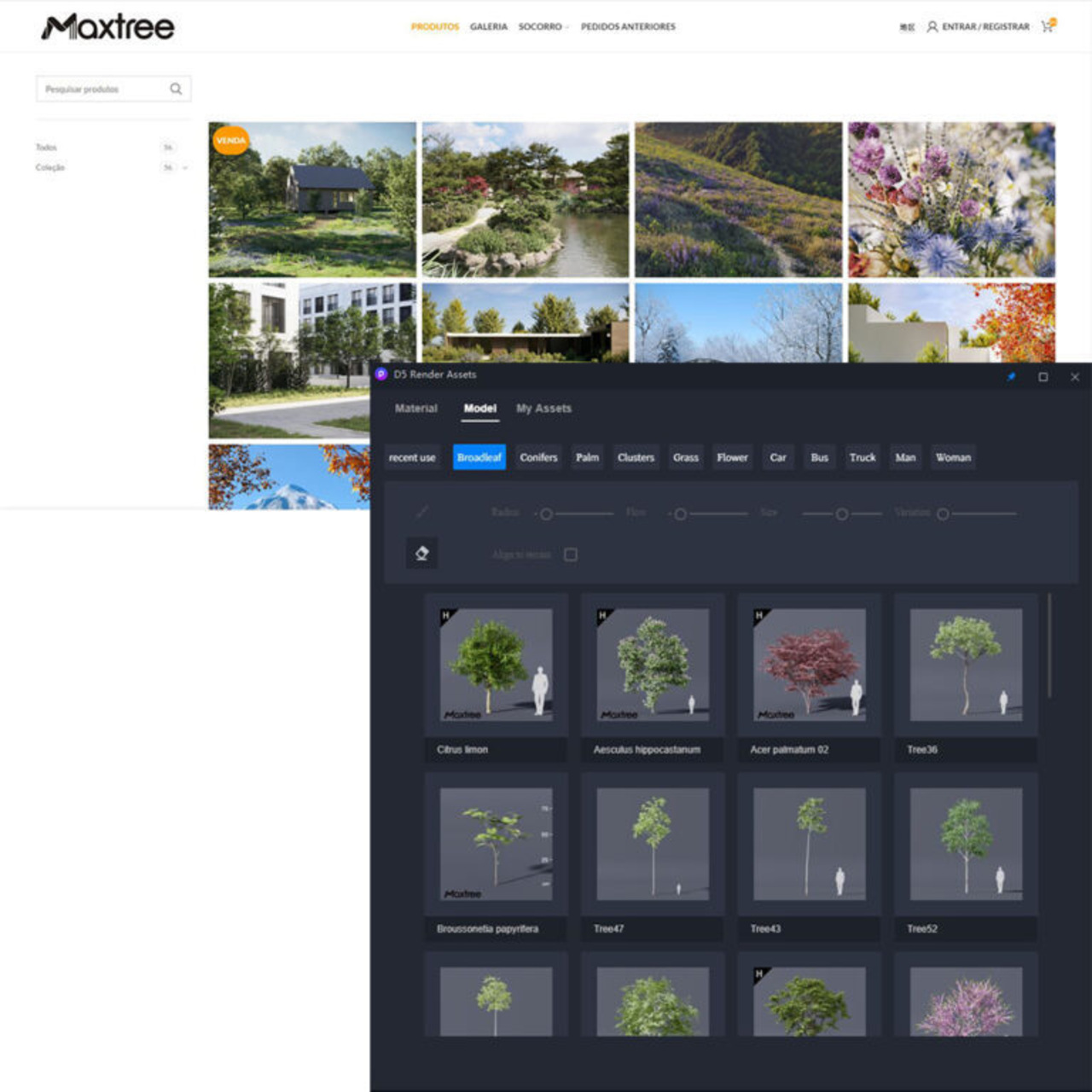Switch to the Material tab

[x=415, y=409]
